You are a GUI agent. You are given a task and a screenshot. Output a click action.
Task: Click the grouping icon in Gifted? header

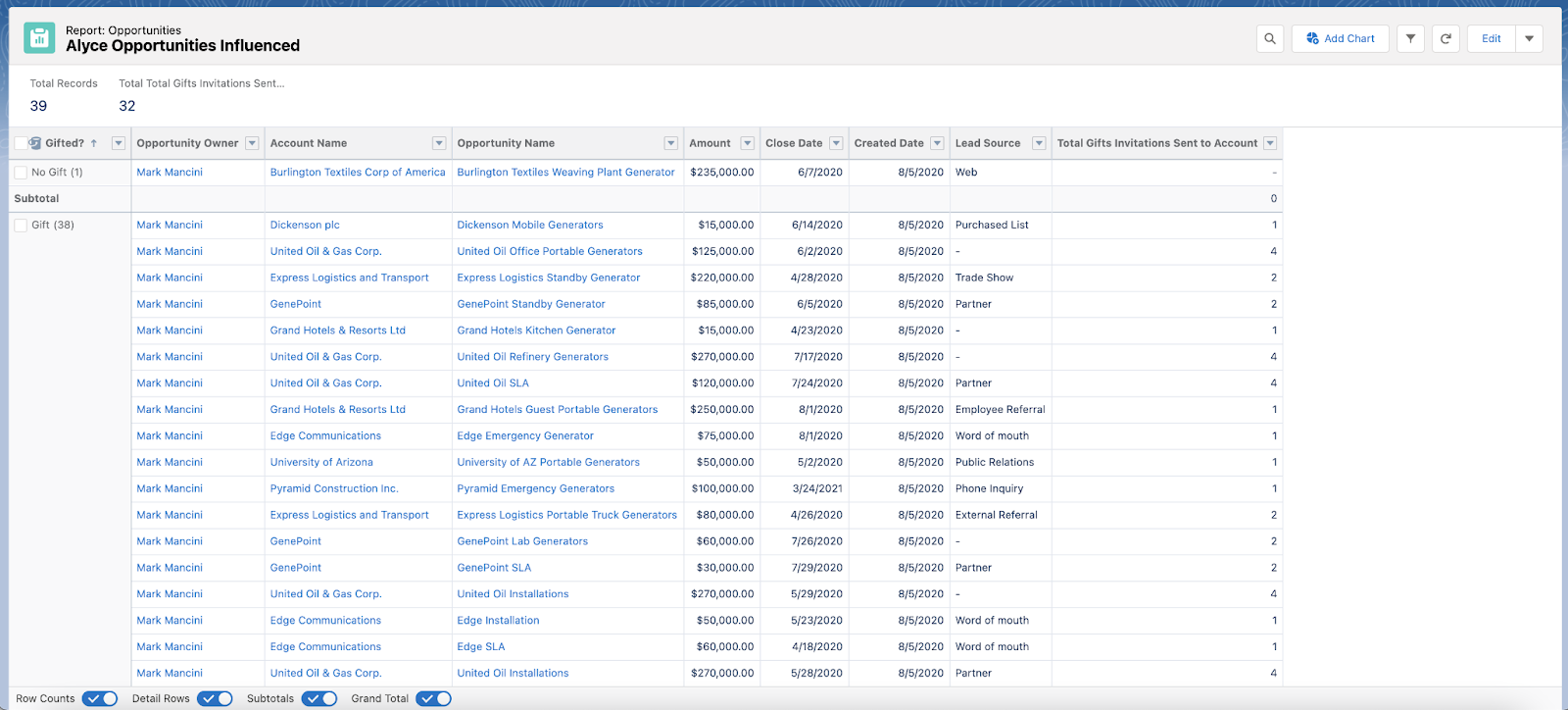click(x=35, y=143)
